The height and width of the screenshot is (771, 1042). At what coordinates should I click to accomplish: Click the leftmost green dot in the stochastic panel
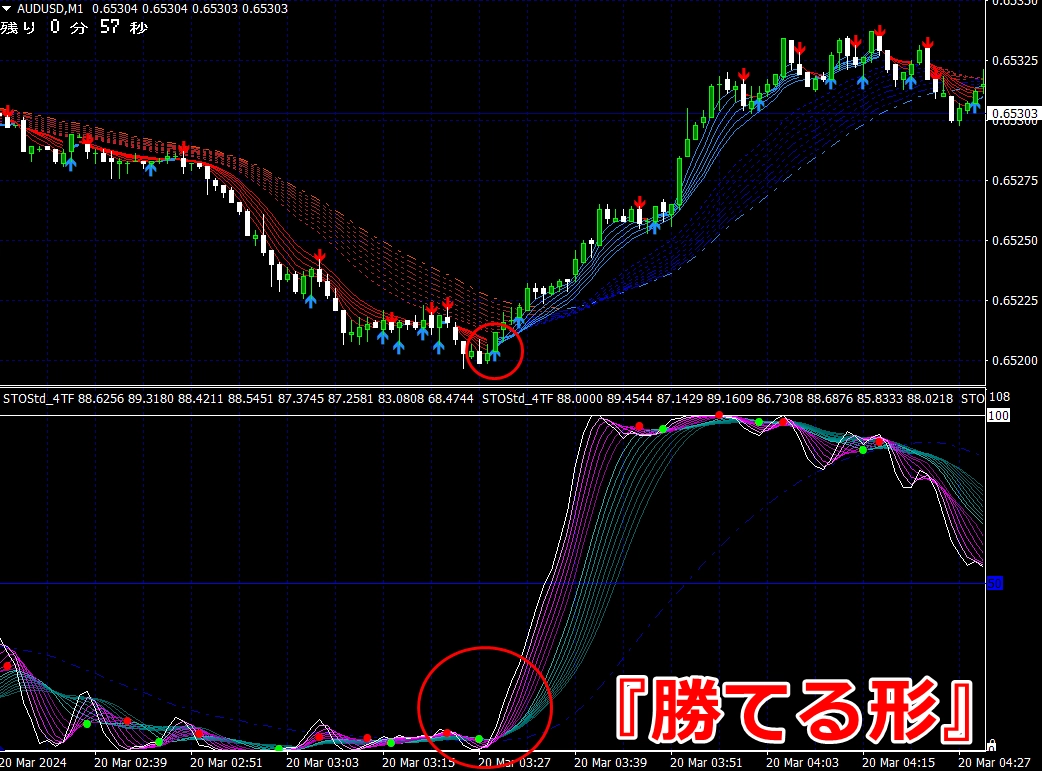[87, 723]
